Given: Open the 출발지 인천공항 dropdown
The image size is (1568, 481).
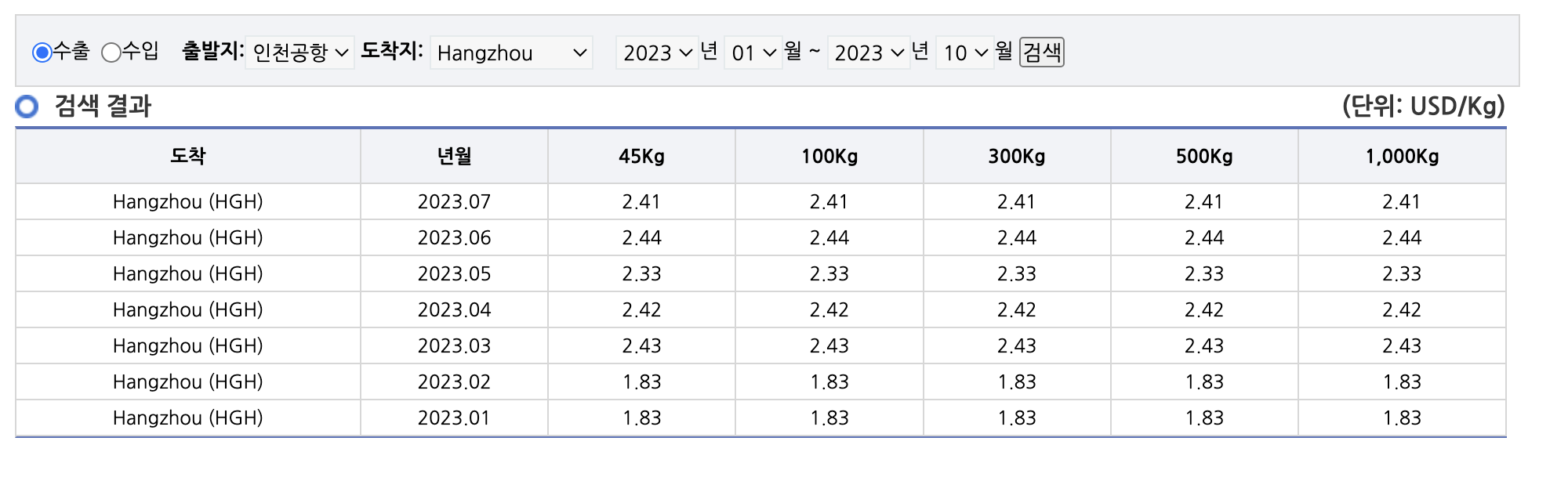Looking at the screenshot, I should point(299,52).
